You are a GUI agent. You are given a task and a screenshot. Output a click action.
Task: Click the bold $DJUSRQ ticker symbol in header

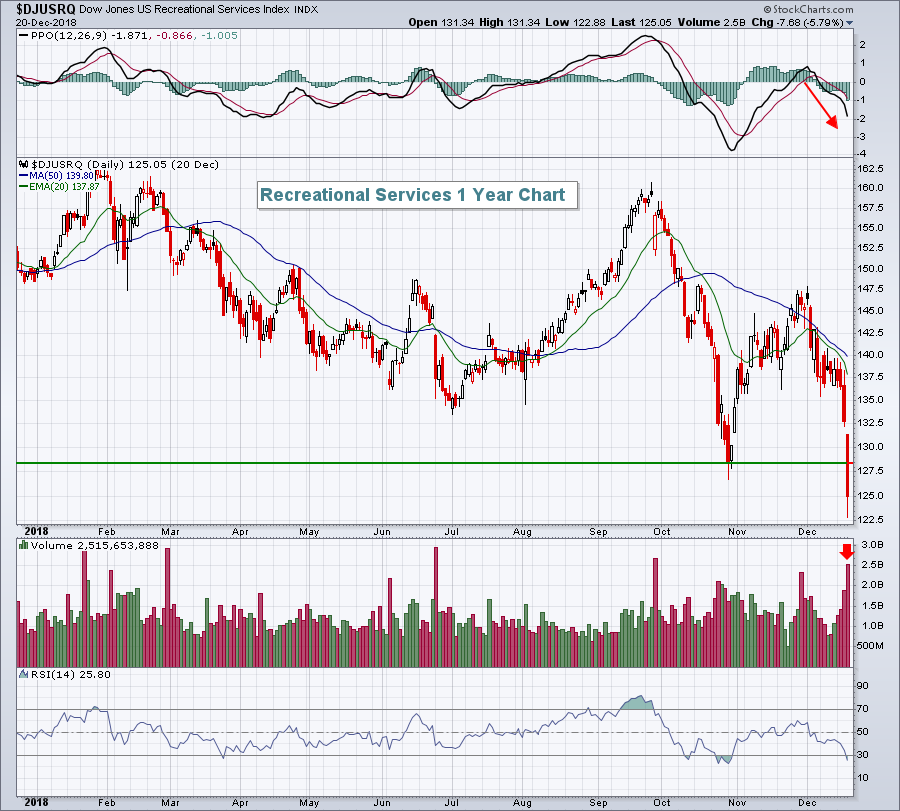point(45,9)
